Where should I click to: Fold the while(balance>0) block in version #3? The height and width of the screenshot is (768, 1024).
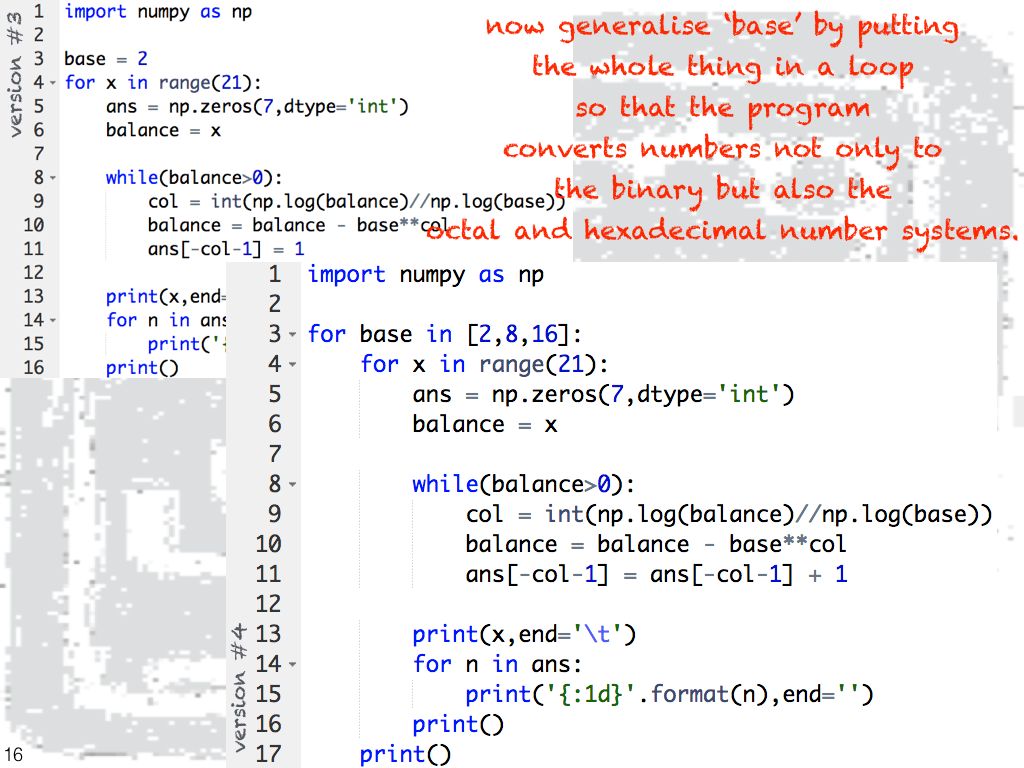(52, 178)
